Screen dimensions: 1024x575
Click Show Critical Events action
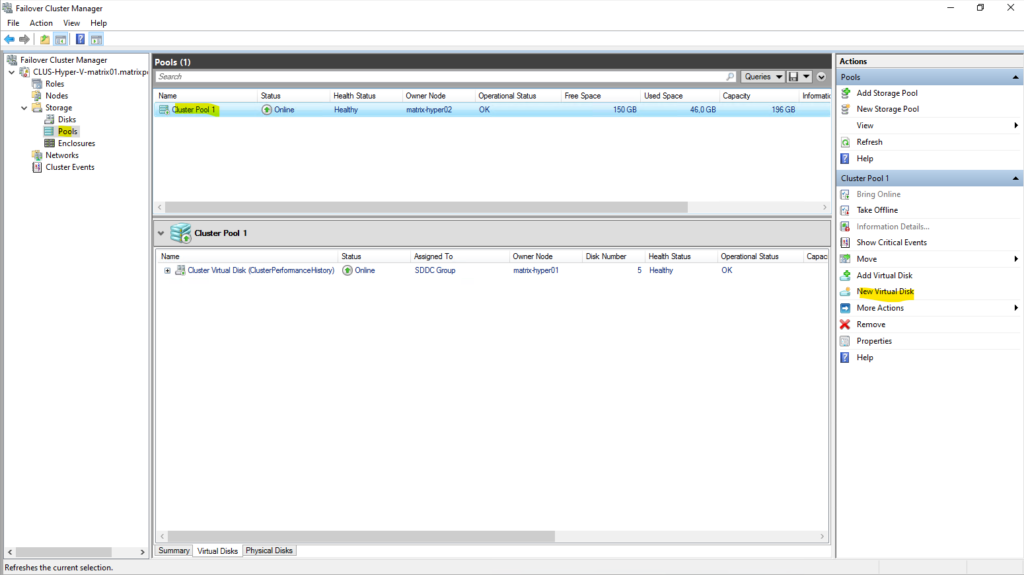coord(891,242)
